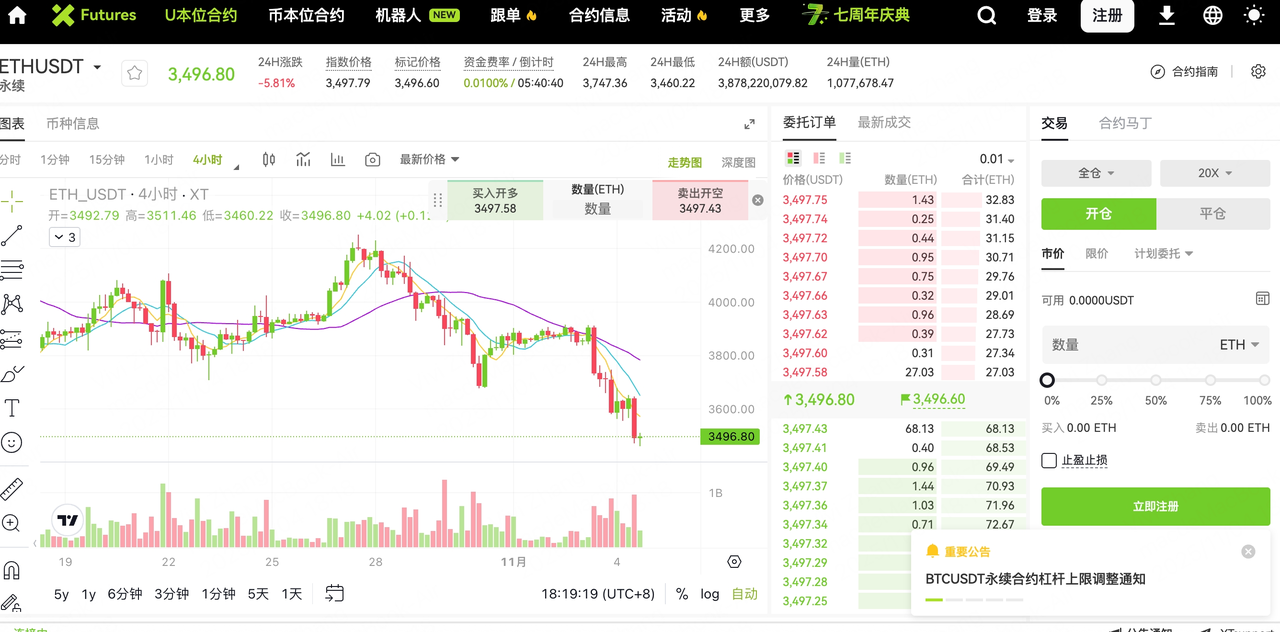Expand the chart to fullscreen
The image size is (1280, 632).
coord(749,124)
